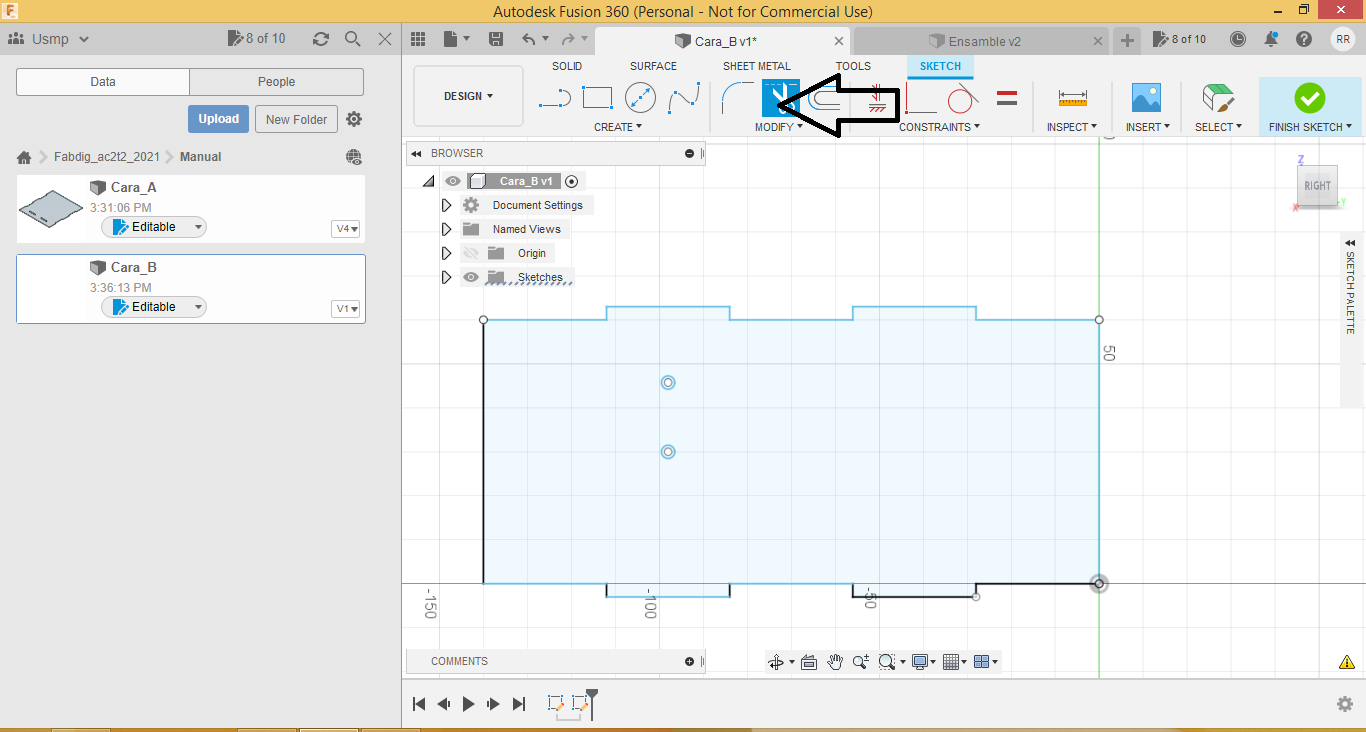Hide the Sketches folder via eye icon
The image size is (1366, 732).
tap(471, 277)
